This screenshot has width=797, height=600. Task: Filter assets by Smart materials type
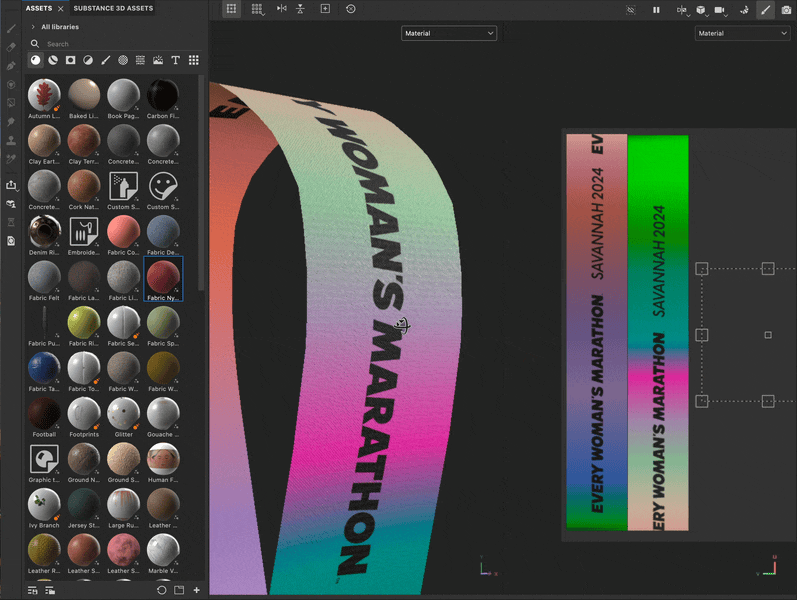pos(53,61)
